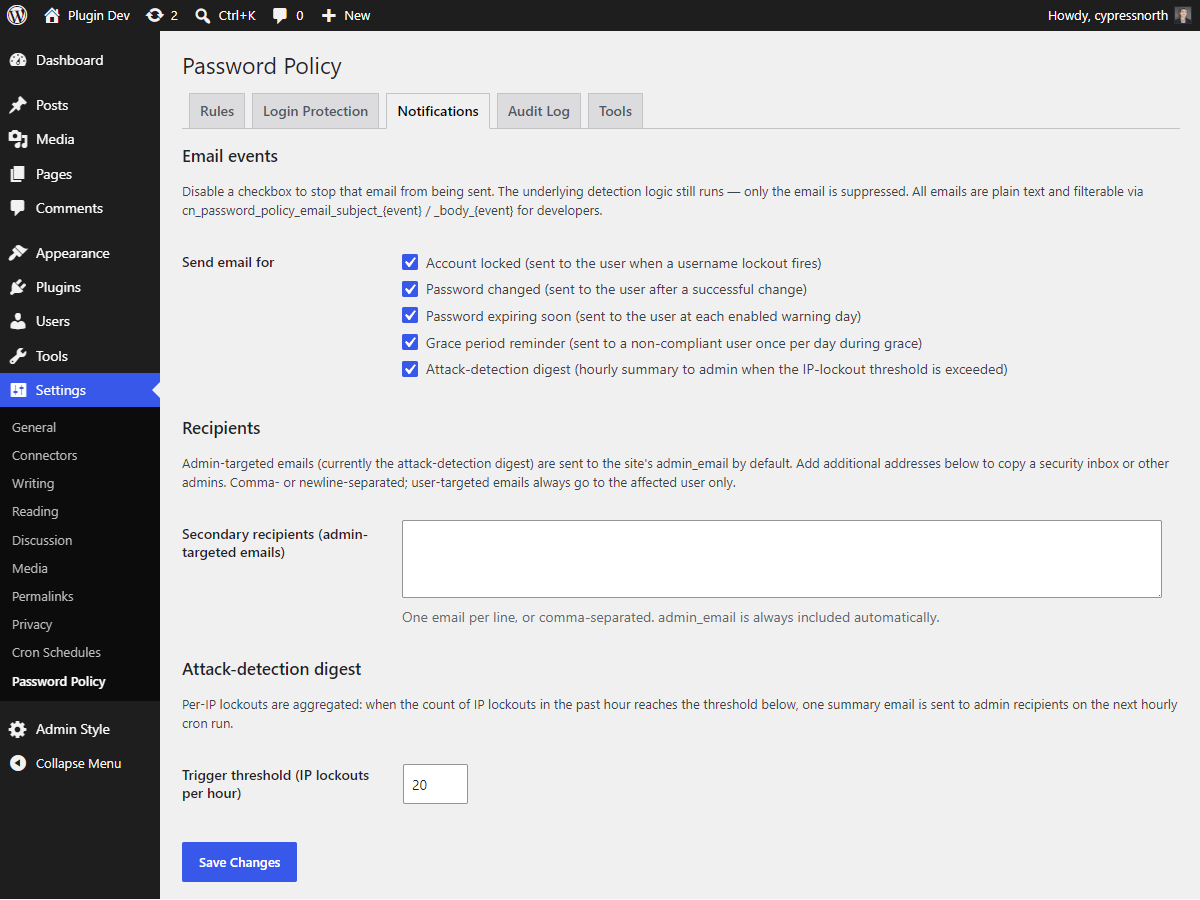Image resolution: width=1200 pixels, height=900 pixels.
Task: Click the plus icon for New
Action: [329, 15]
